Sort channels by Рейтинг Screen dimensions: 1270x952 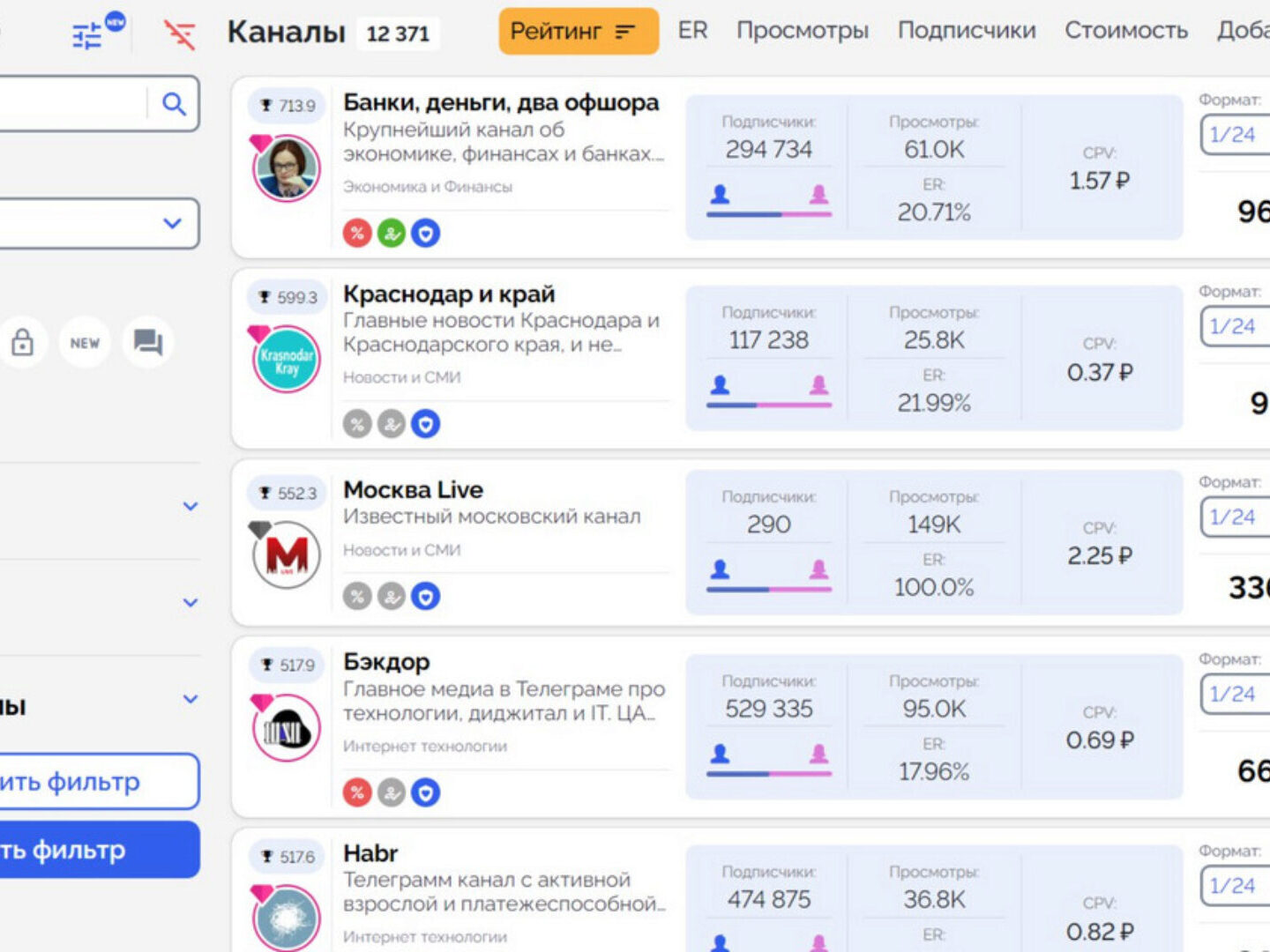pos(578,32)
